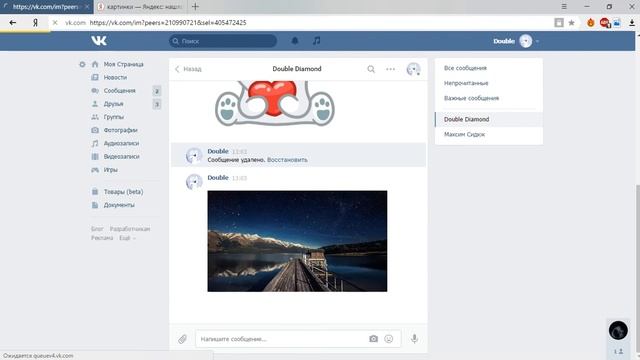Open Друзья in the sidebar
This screenshot has width=640, height=360.
tap(113, 104)
